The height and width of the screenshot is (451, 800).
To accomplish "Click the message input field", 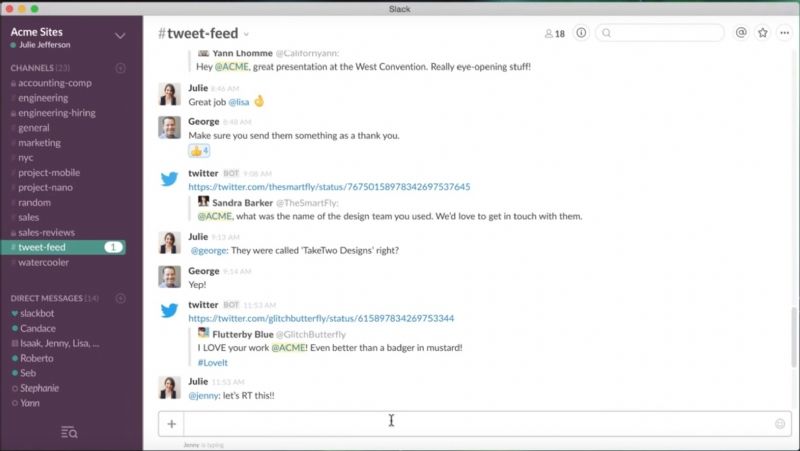I will tap(478, 423).
